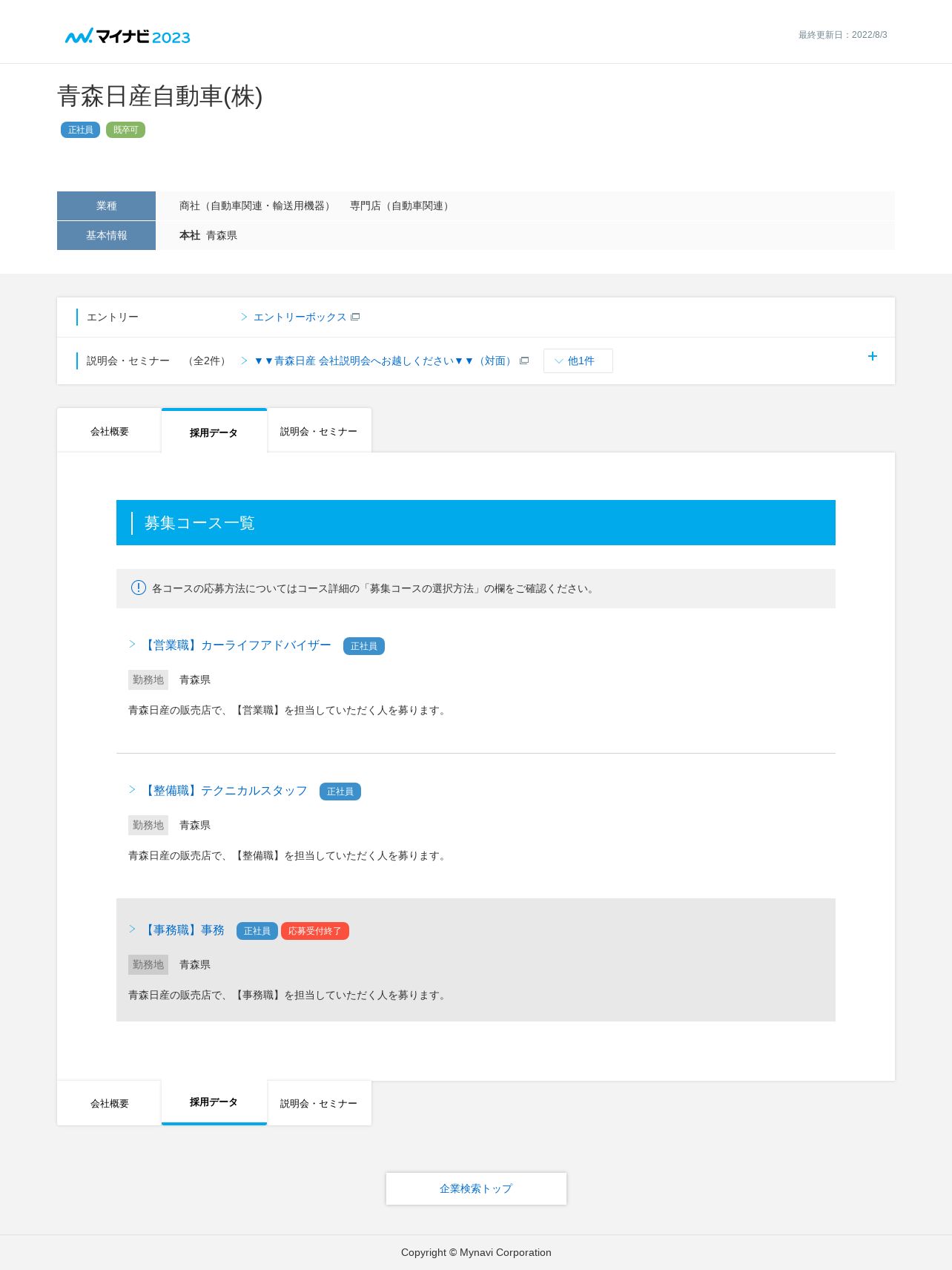Click the Copyright © Mynavi Corporation text
Viewport: 952px width, 1270px height.
coord(476,1252)
